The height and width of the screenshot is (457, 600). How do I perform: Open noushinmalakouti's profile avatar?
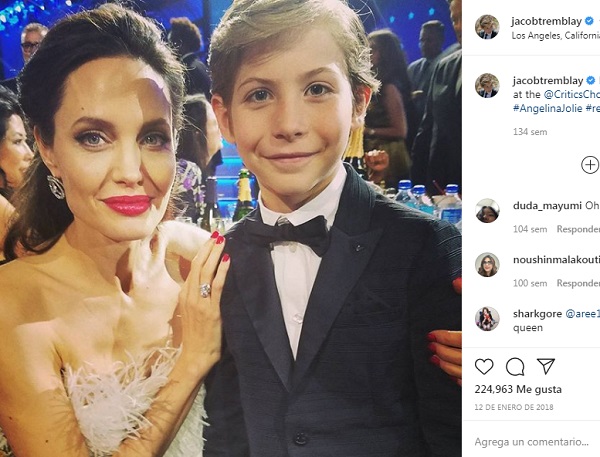[x=487, y=264]
